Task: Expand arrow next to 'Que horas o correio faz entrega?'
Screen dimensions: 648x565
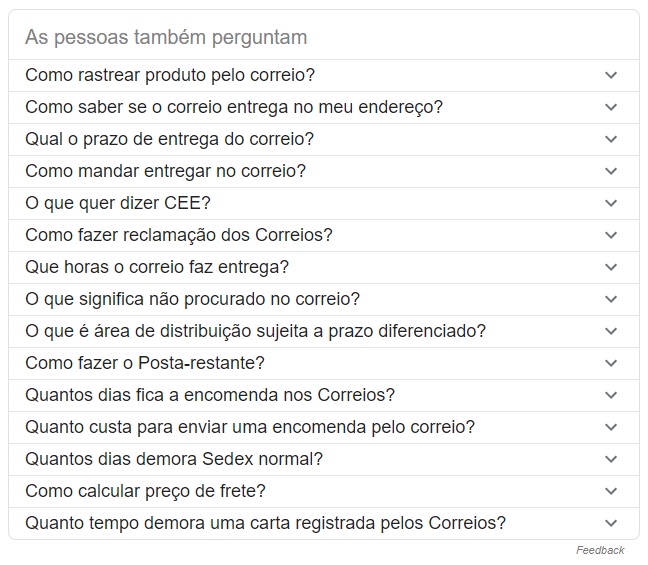Action: [611, 267]
